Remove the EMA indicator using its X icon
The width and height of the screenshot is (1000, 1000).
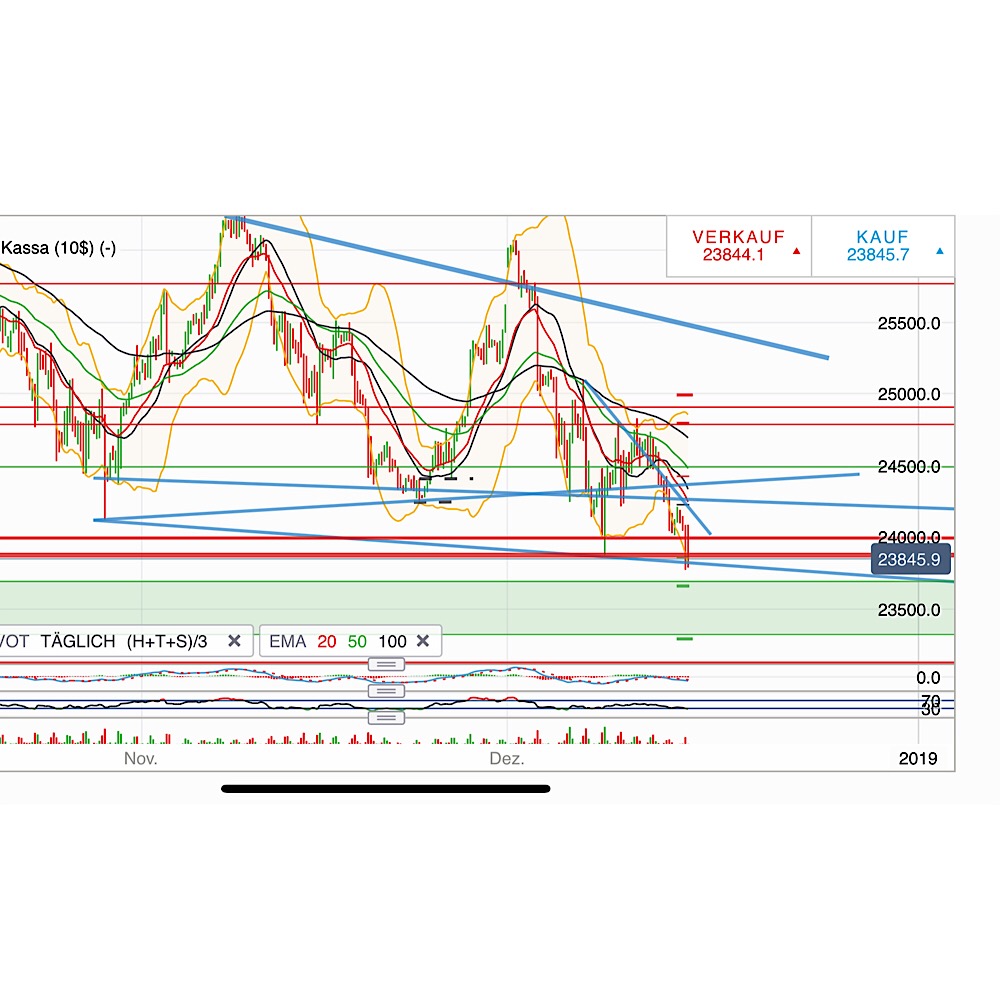(x=424, y=641)
